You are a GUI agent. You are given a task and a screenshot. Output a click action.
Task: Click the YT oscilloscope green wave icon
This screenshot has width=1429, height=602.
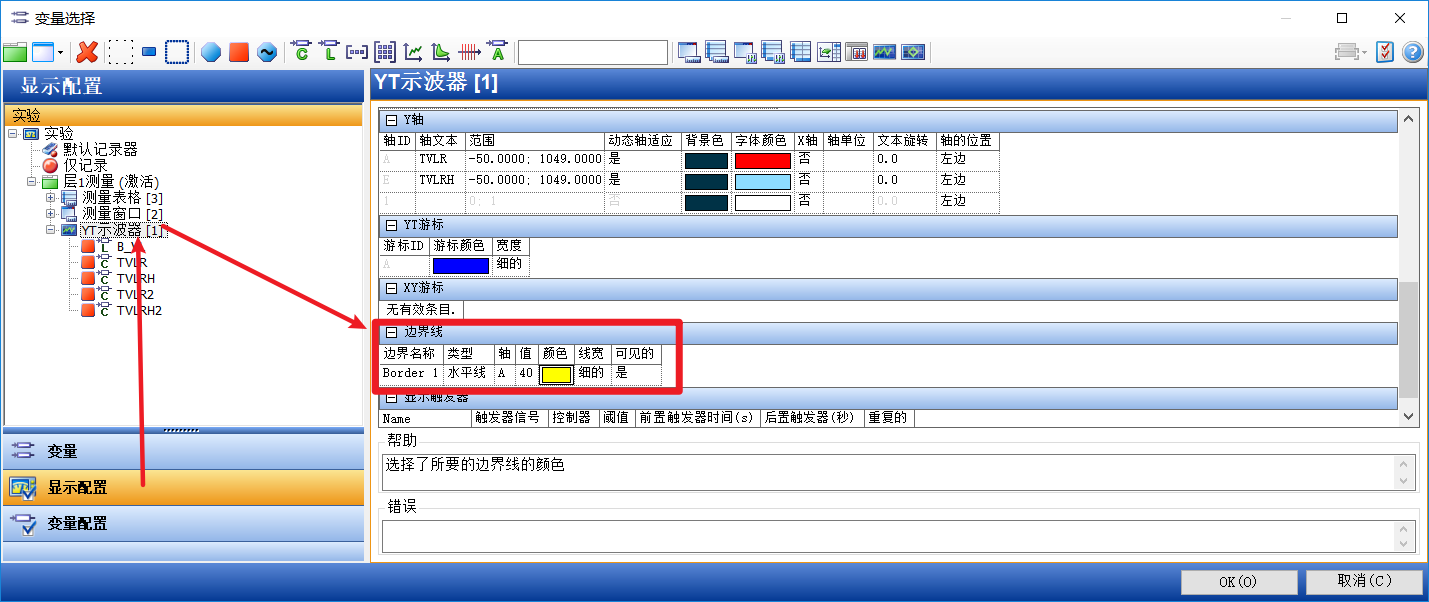884,52
